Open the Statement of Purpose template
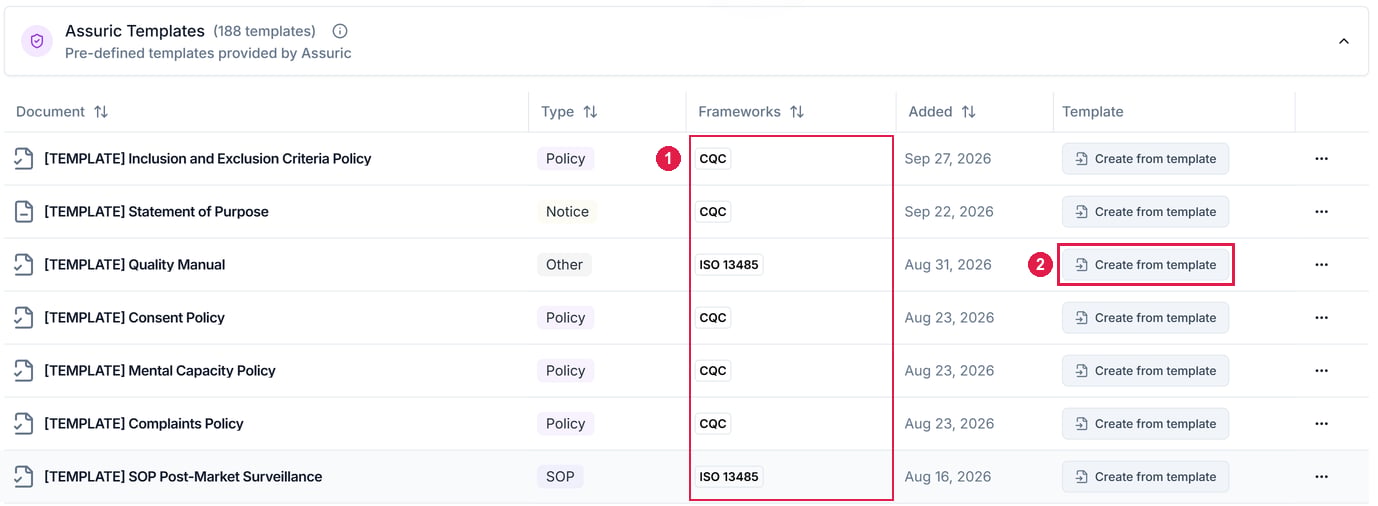Viewport: 1378px width, 506px height. coord(156,212)
